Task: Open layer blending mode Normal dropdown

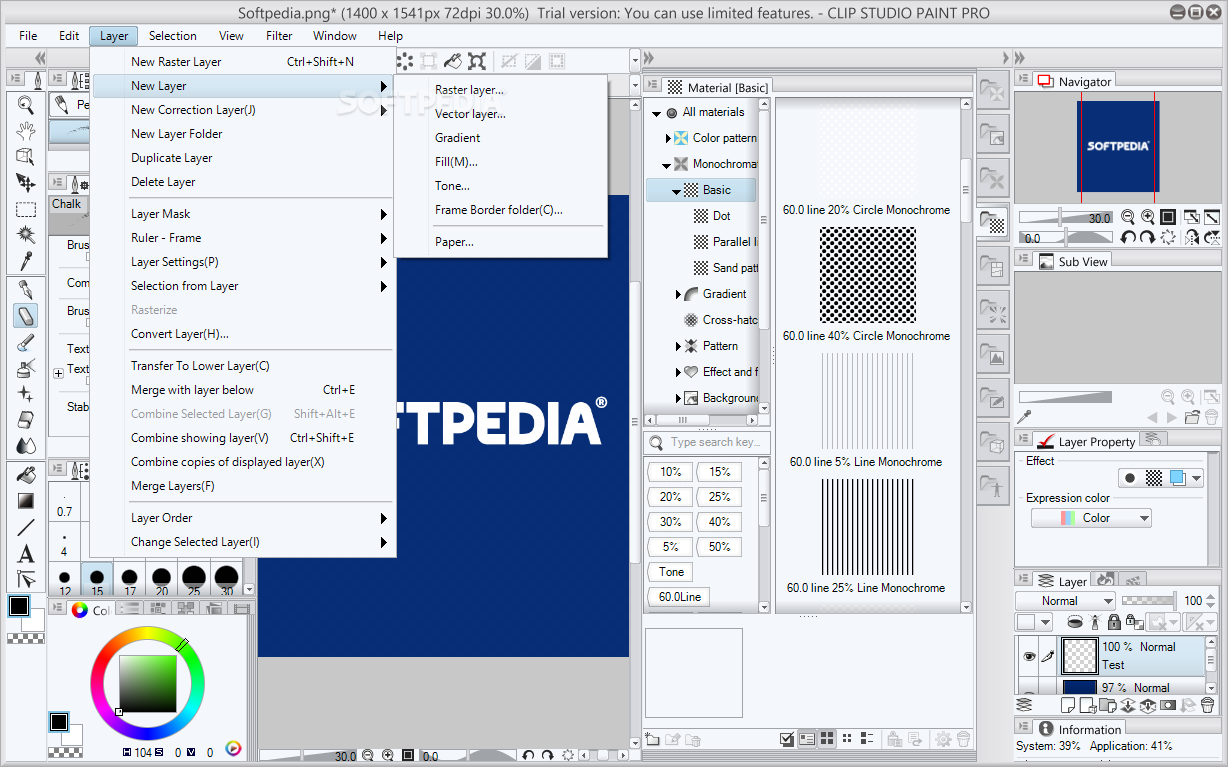Action: coord(1065,601)
